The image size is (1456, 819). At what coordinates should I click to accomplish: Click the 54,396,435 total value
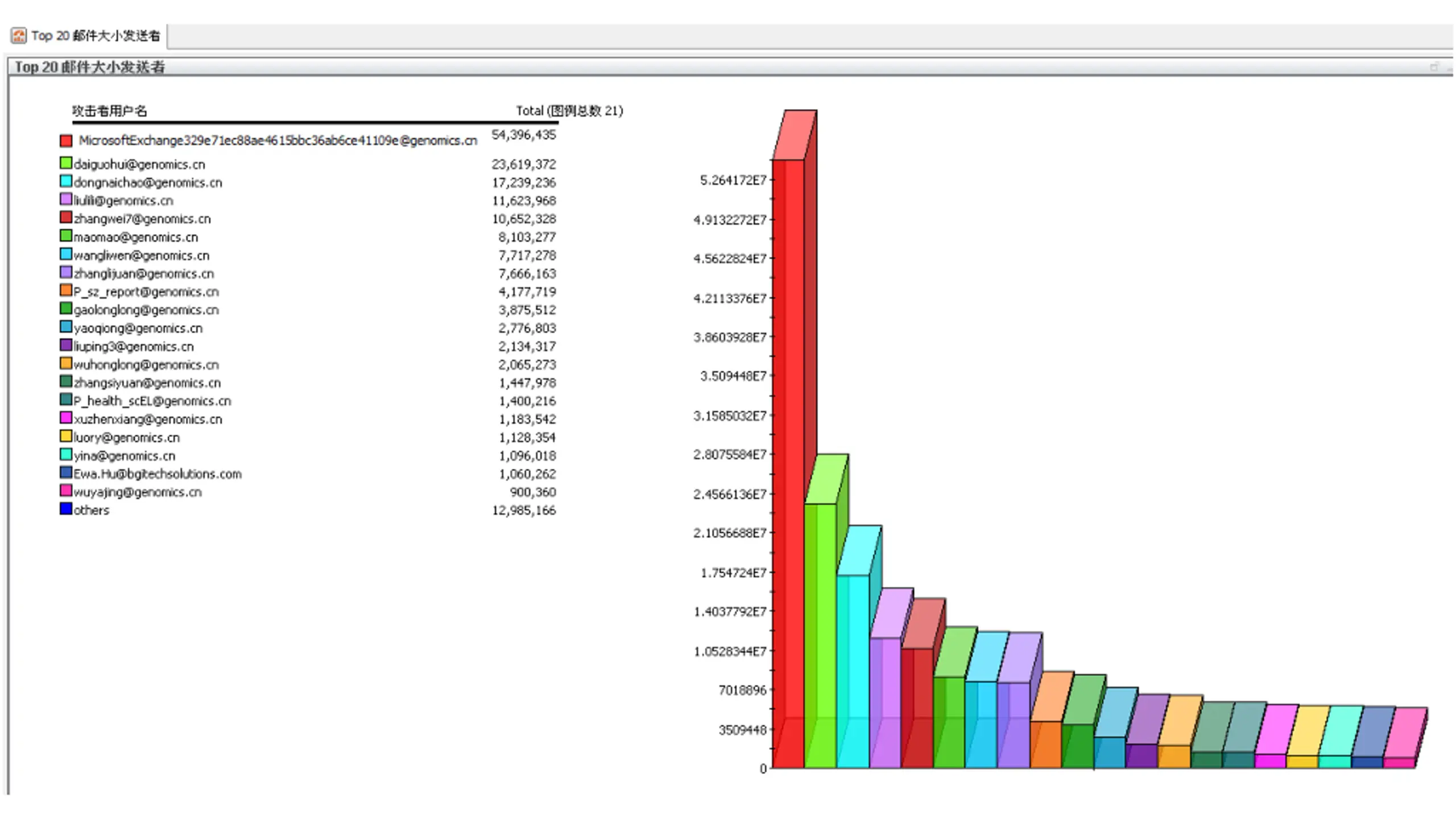524,135
